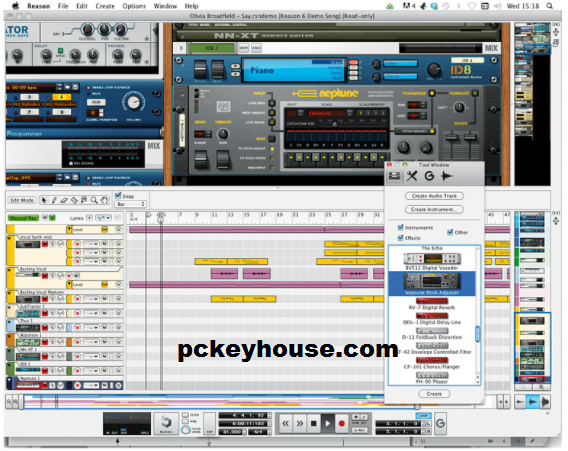The width and height of the screenshot is (568, 451).
Task: Delete the Vocal Synth midi first lane
Action: 118,244
